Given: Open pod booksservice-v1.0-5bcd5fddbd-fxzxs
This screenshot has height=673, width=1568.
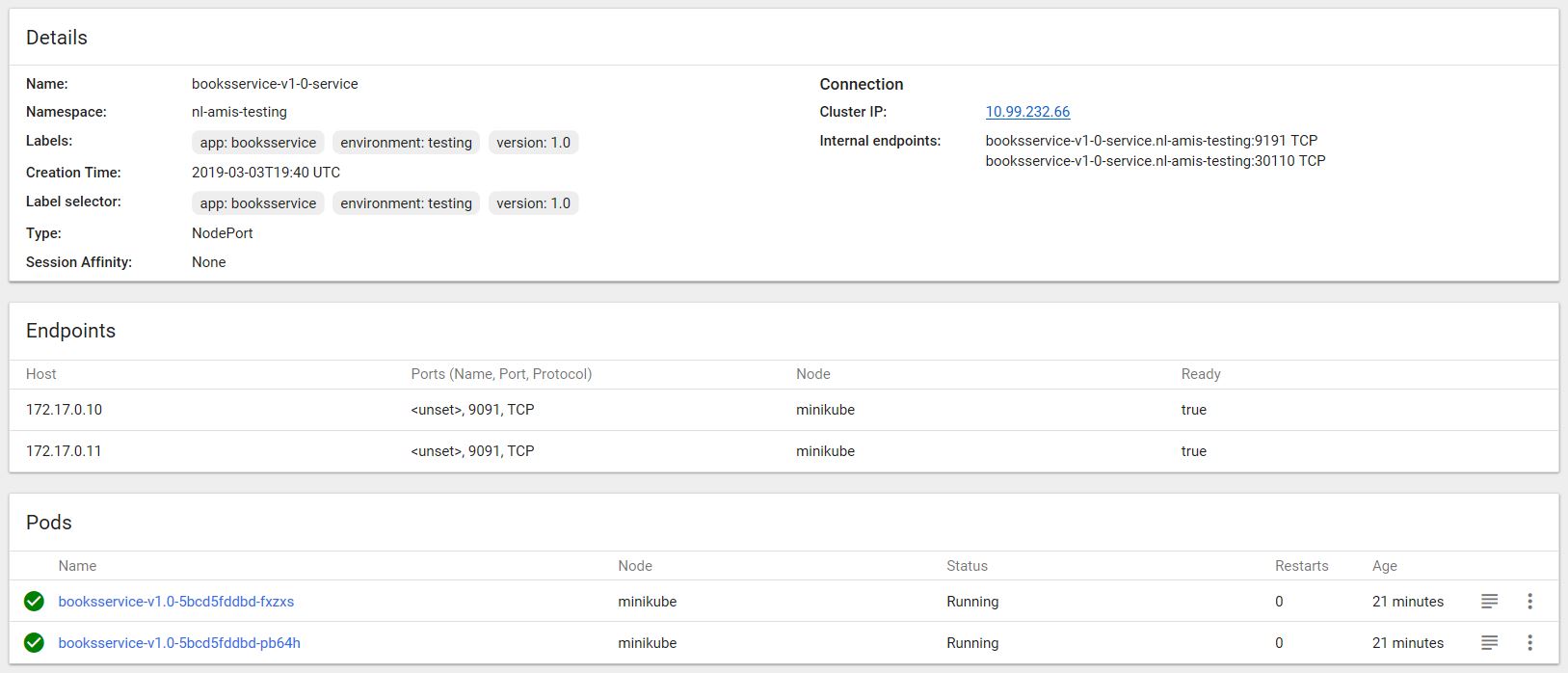Looking at the screenshot, I should point(176,602).
